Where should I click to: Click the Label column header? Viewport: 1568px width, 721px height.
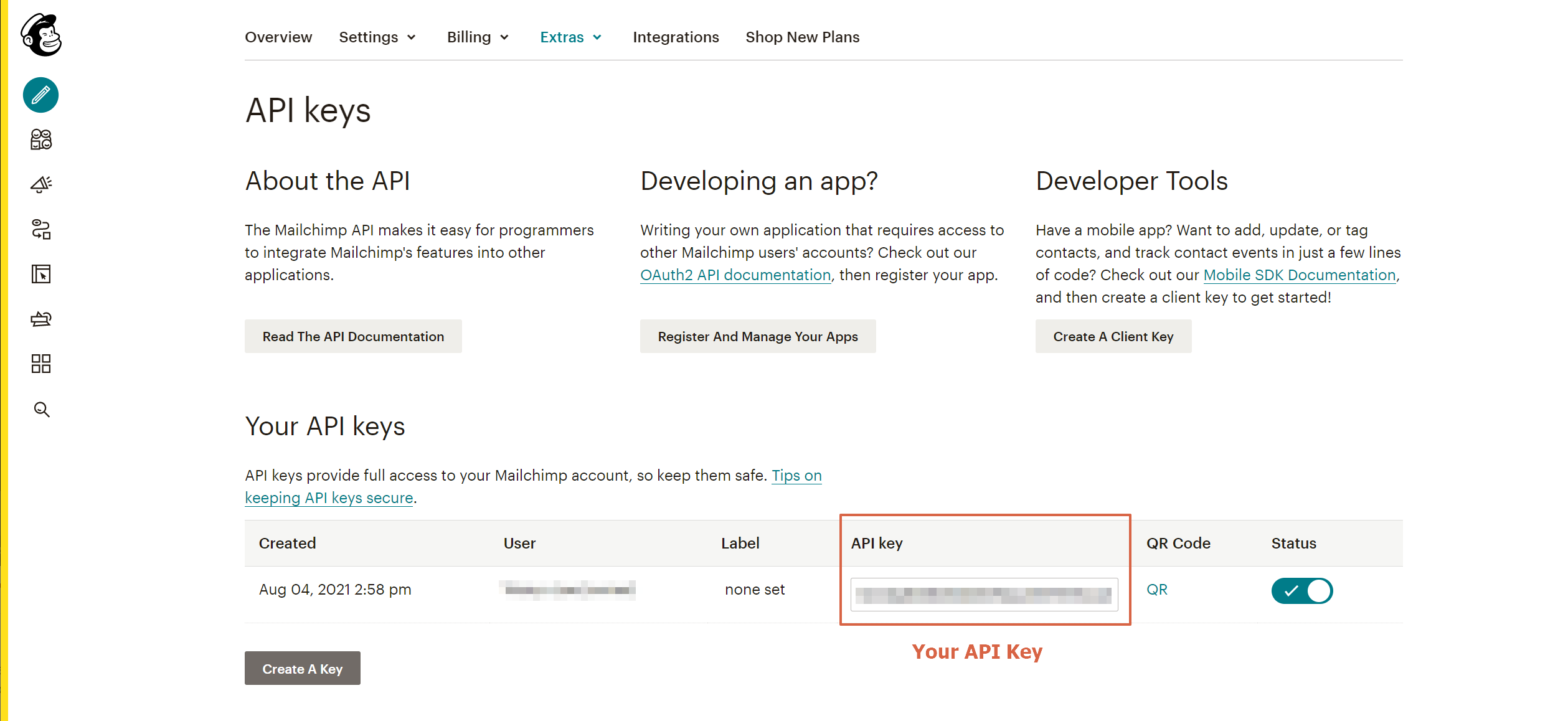click(x=740, y=544)
